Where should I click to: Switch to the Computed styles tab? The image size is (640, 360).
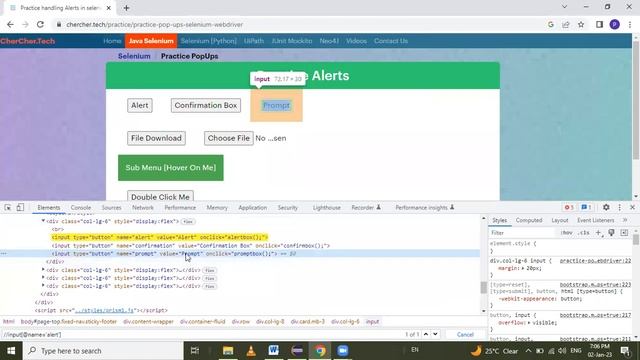(x=529, y=220)
